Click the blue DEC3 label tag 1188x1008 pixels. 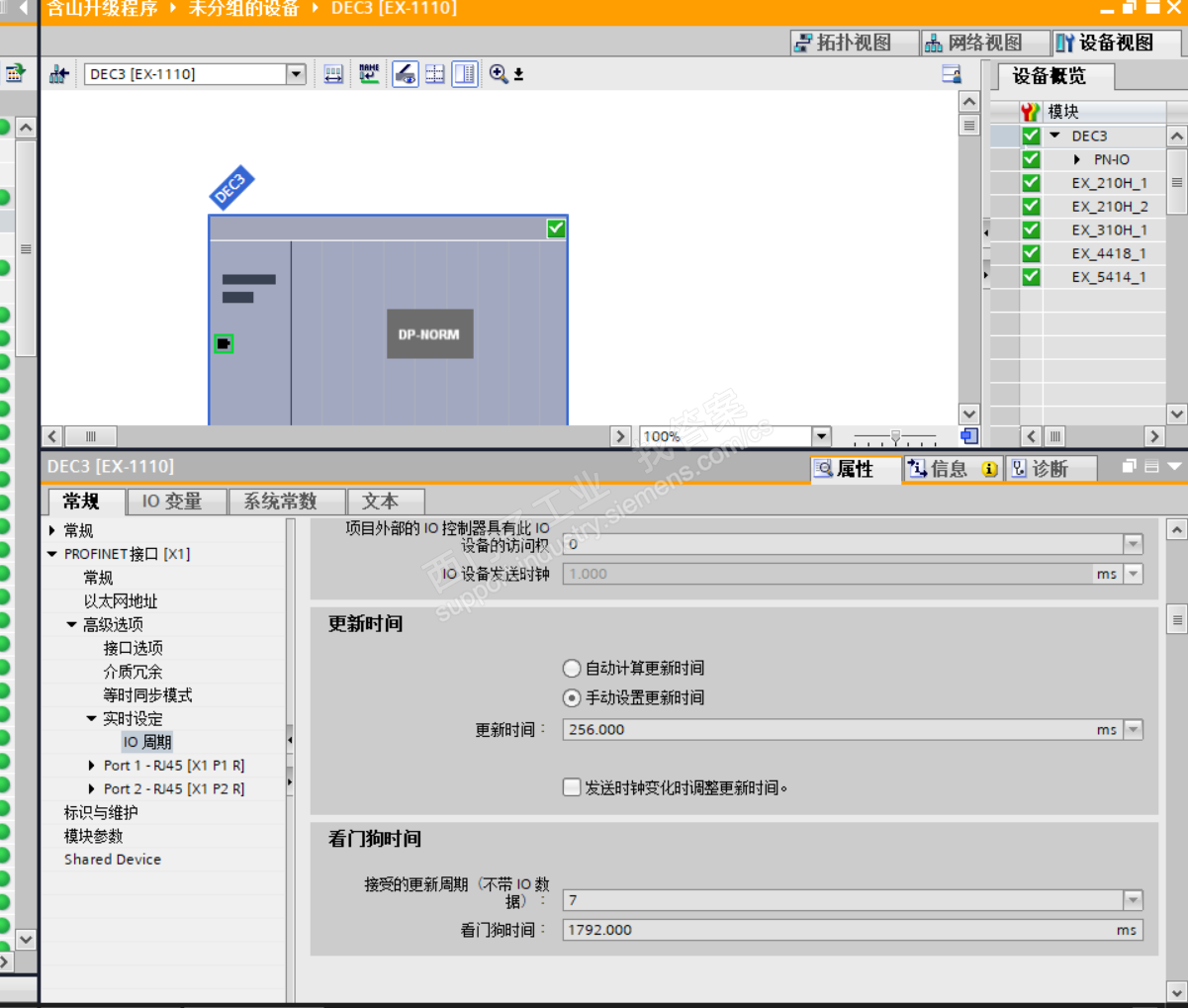231,188
